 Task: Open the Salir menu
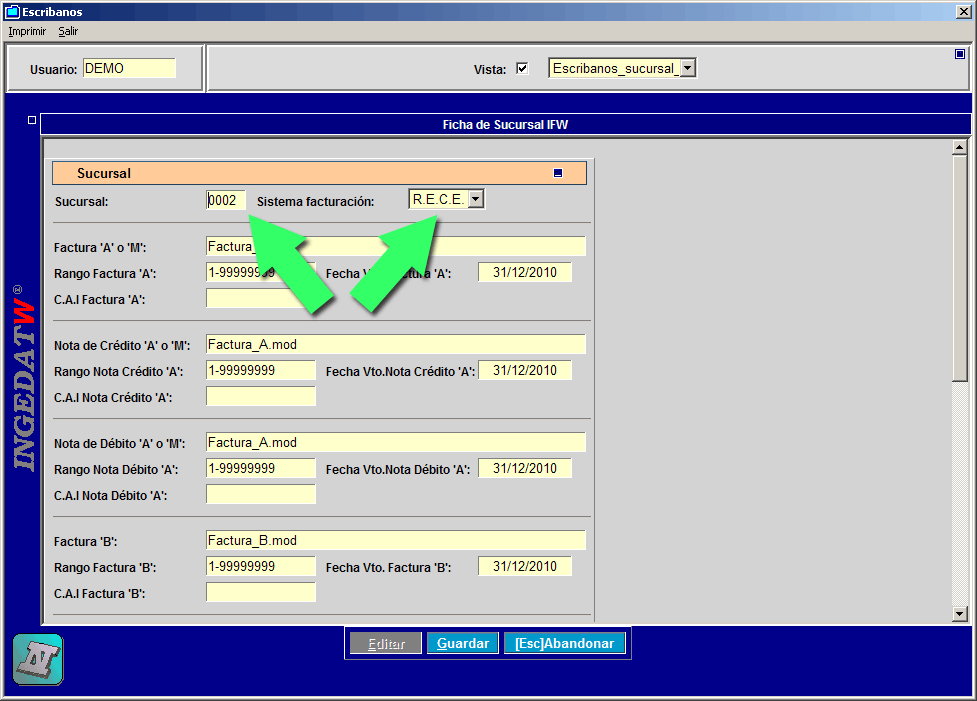coord(68,31)
